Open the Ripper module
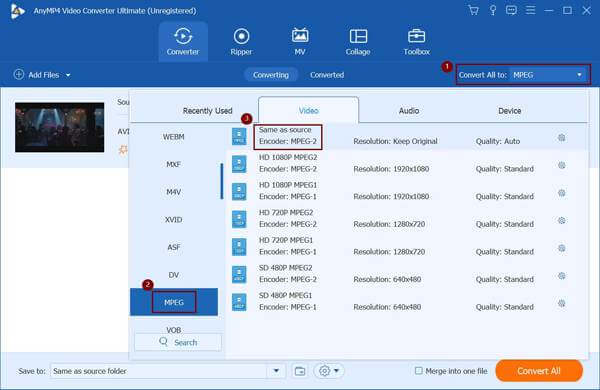Image resolution: width=600 pixels, height=390 pixels. pyautogui.click(x=241, y=41)
